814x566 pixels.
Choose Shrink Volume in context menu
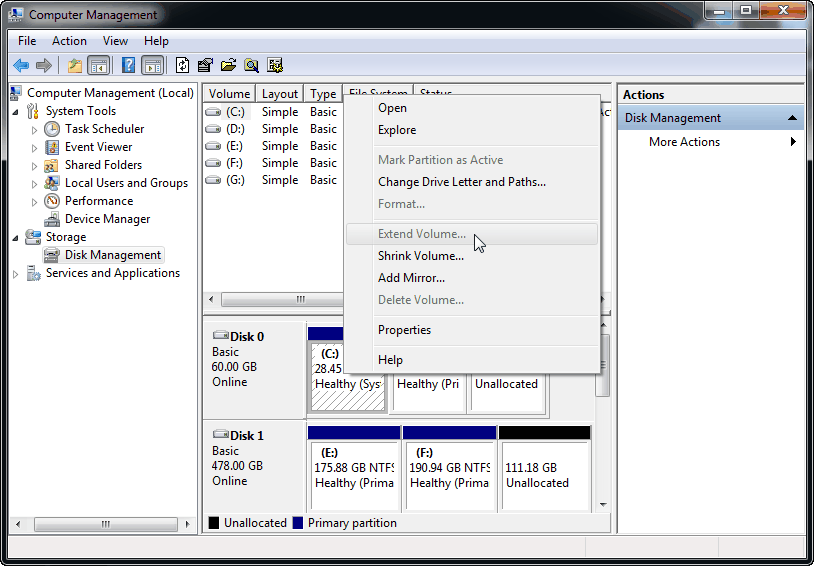(421, 256)
